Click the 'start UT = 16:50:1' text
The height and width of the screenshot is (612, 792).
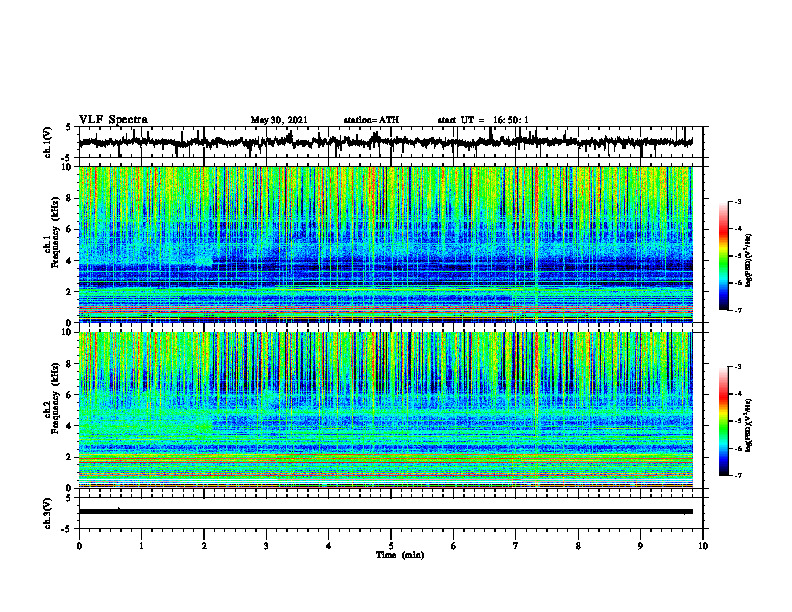483,120
